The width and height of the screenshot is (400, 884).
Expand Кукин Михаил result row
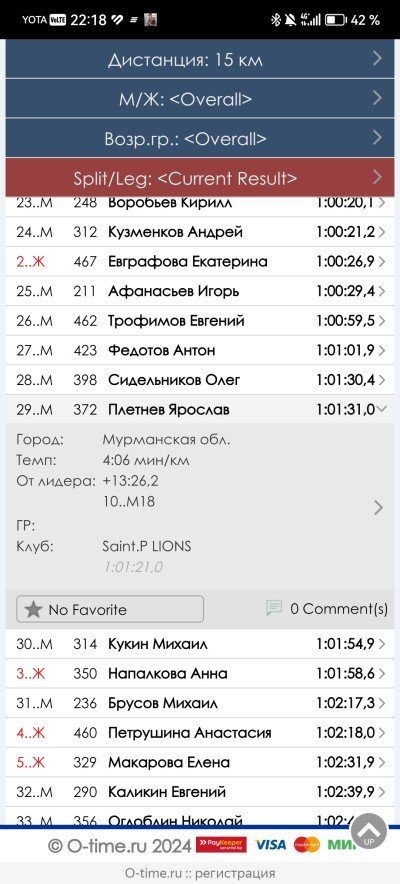(200, 644)
